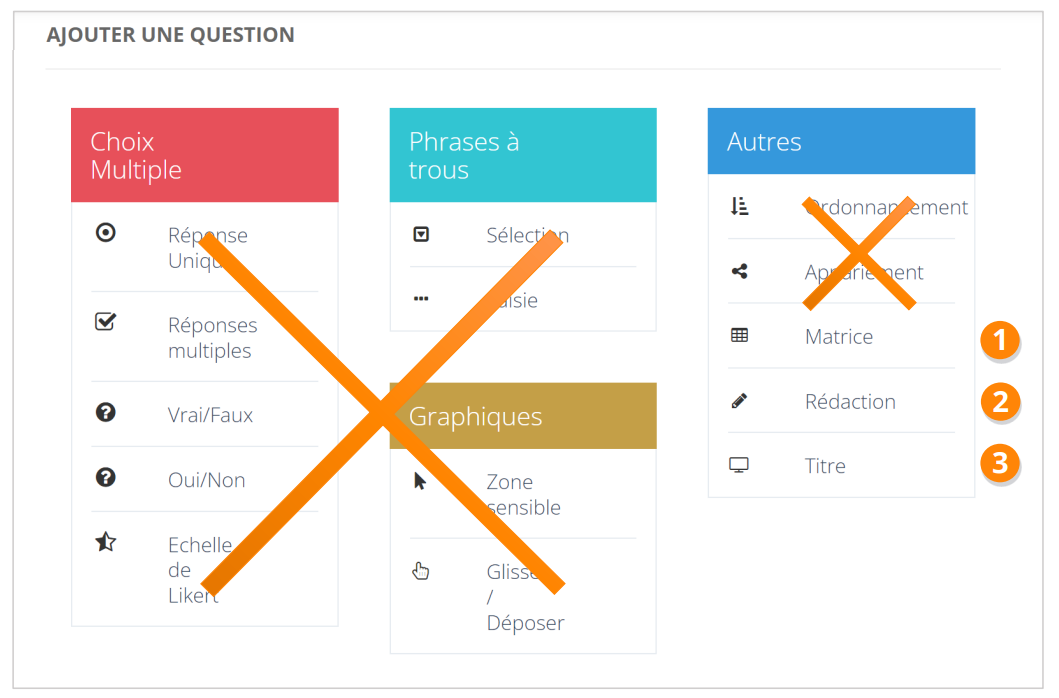The image size is (1059, 698).
Task: Click the Ordonnancement sort icon
Action: (x=739, y=206)
